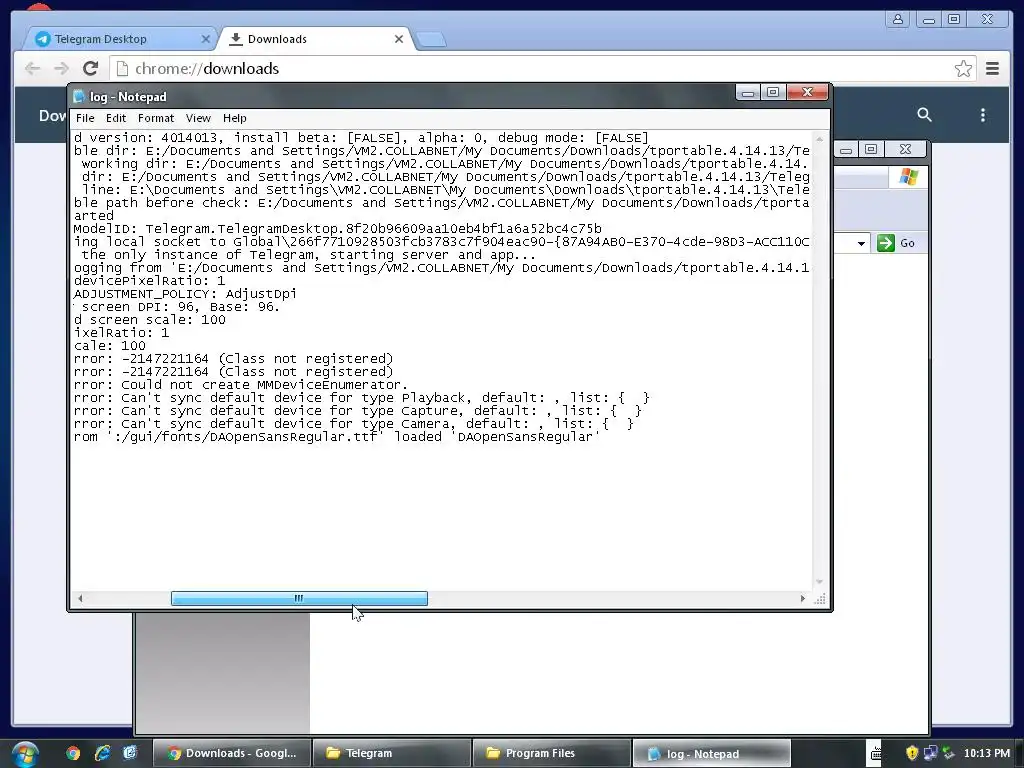Click the Go button in the Explorer window
This screenshot has width=1024, height=768.
pos(899,243)
